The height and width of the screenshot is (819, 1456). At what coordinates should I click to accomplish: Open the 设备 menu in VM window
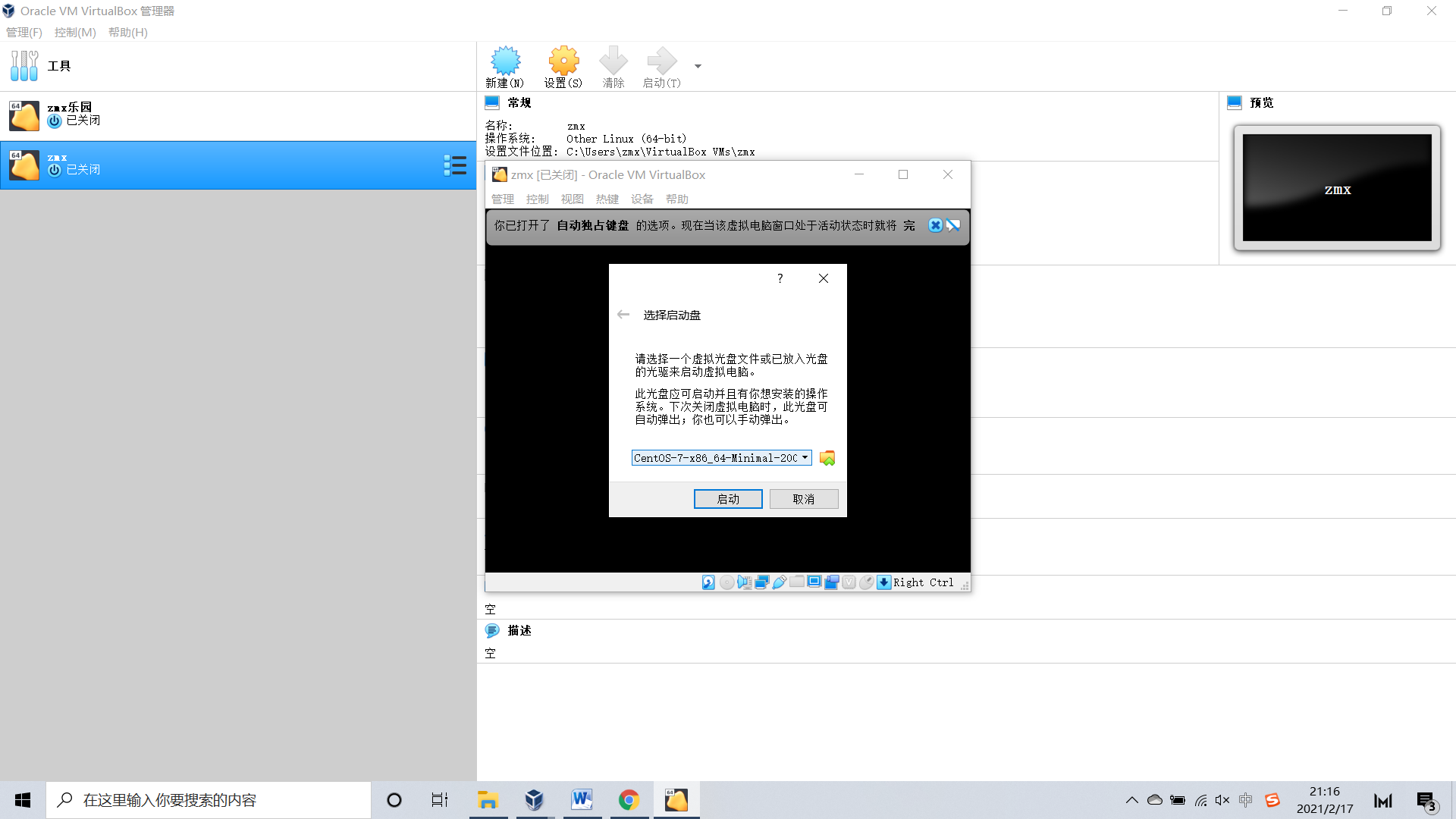pos(642,199)
